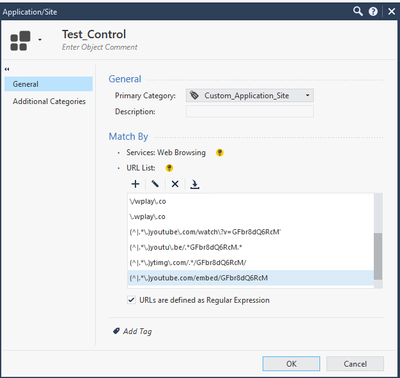Click the application object squares icon
Viewport: 400px width, 378px height.
[20, 41]
